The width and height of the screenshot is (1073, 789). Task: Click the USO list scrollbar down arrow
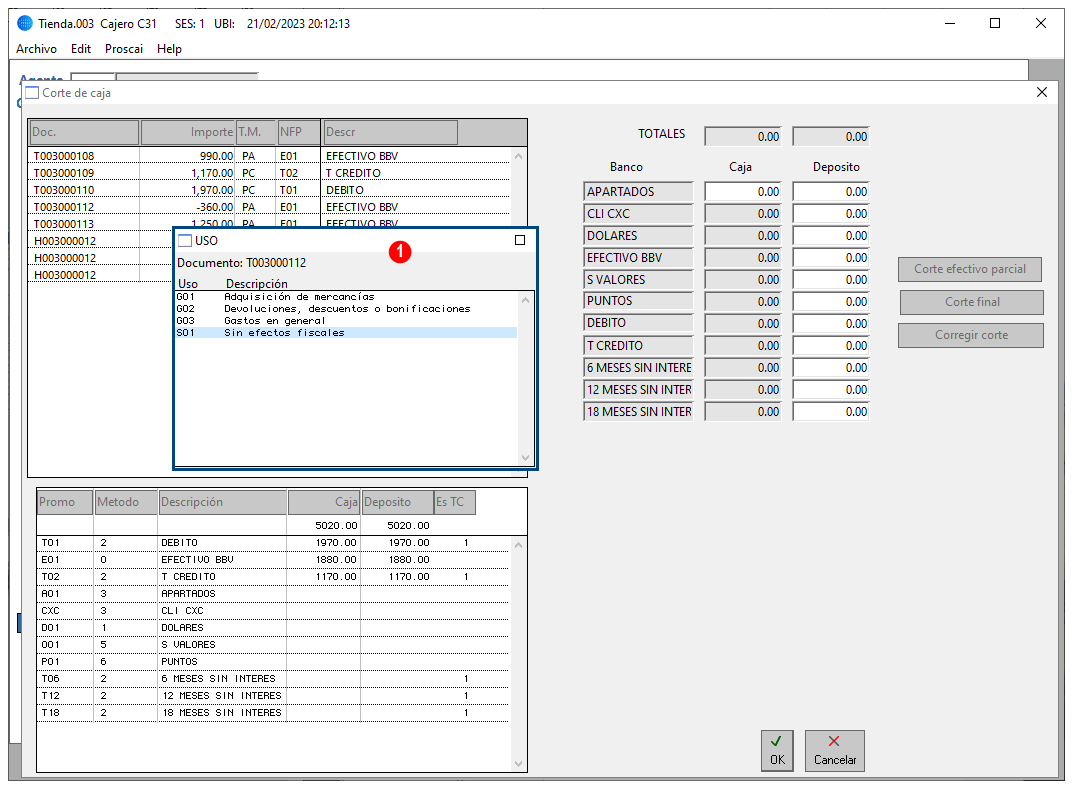526,458
